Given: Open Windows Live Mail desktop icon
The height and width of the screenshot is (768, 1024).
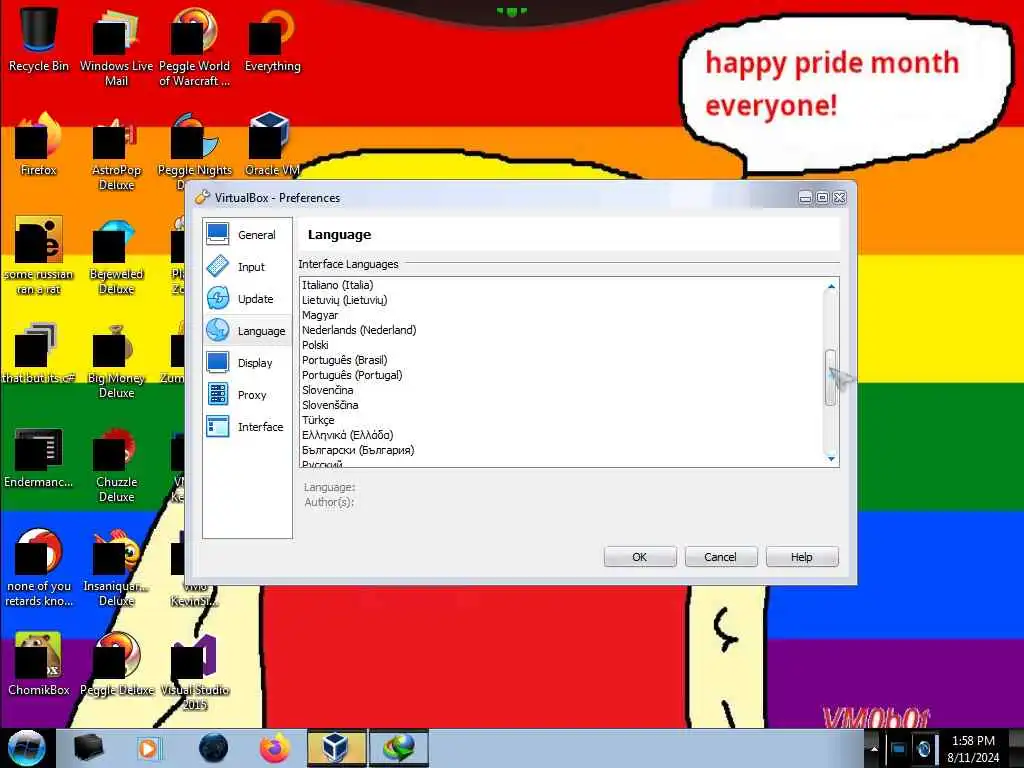Looking at the screenshot, I should (x=116, y=47).
